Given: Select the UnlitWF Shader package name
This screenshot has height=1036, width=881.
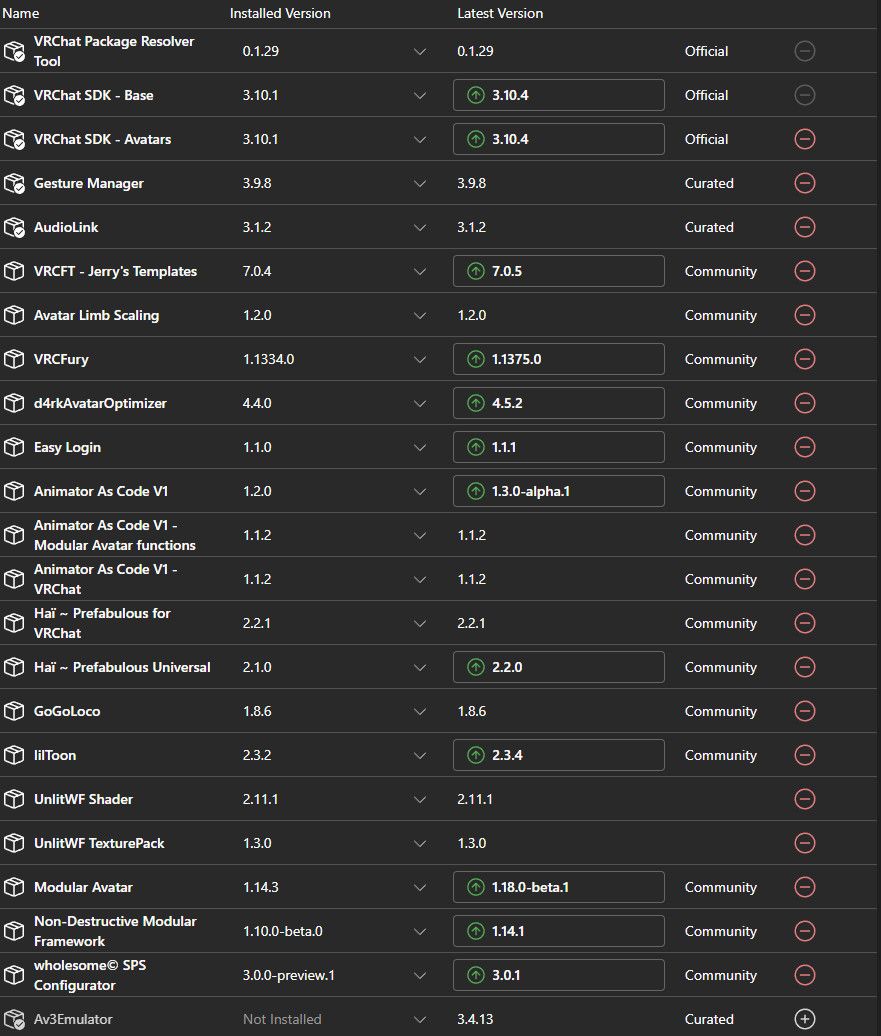Looking at the screenshot, I should (x=83, y=799).
